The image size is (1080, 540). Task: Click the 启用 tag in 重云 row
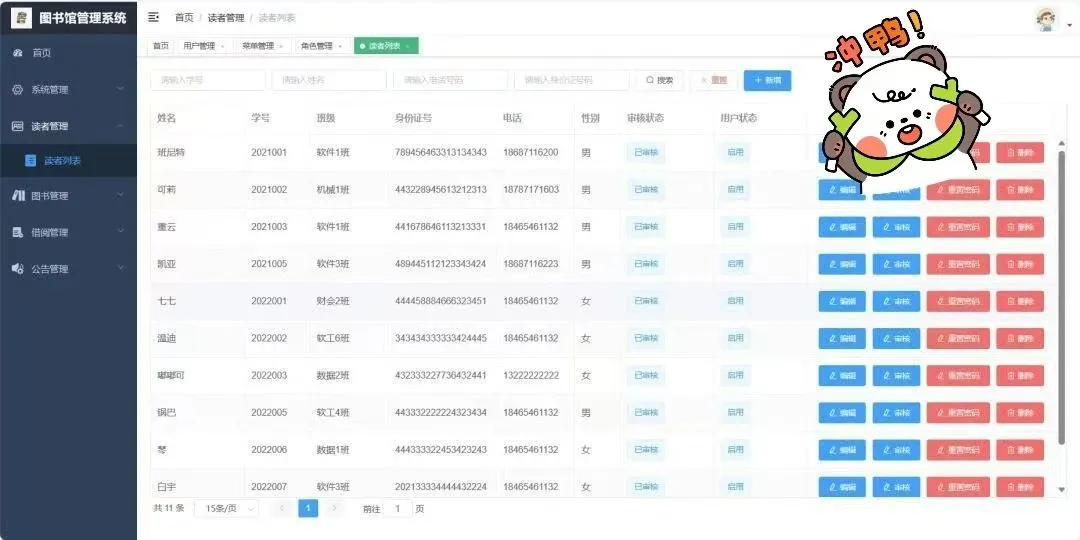[735, 227]
